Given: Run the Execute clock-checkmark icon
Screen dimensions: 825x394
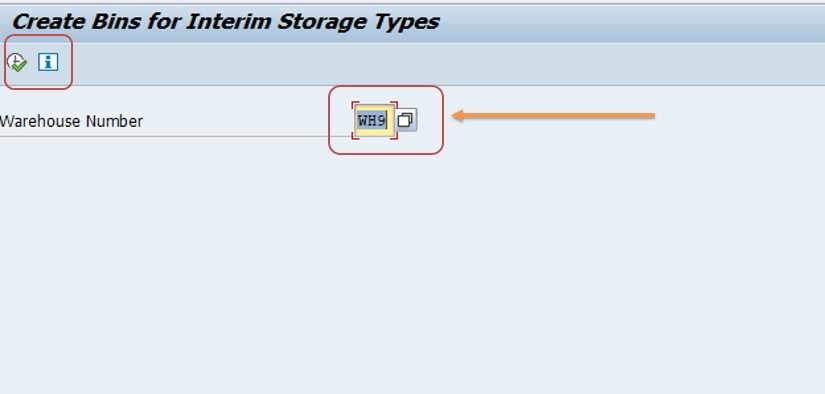Looking at the screenshot, I should [17, 63].
